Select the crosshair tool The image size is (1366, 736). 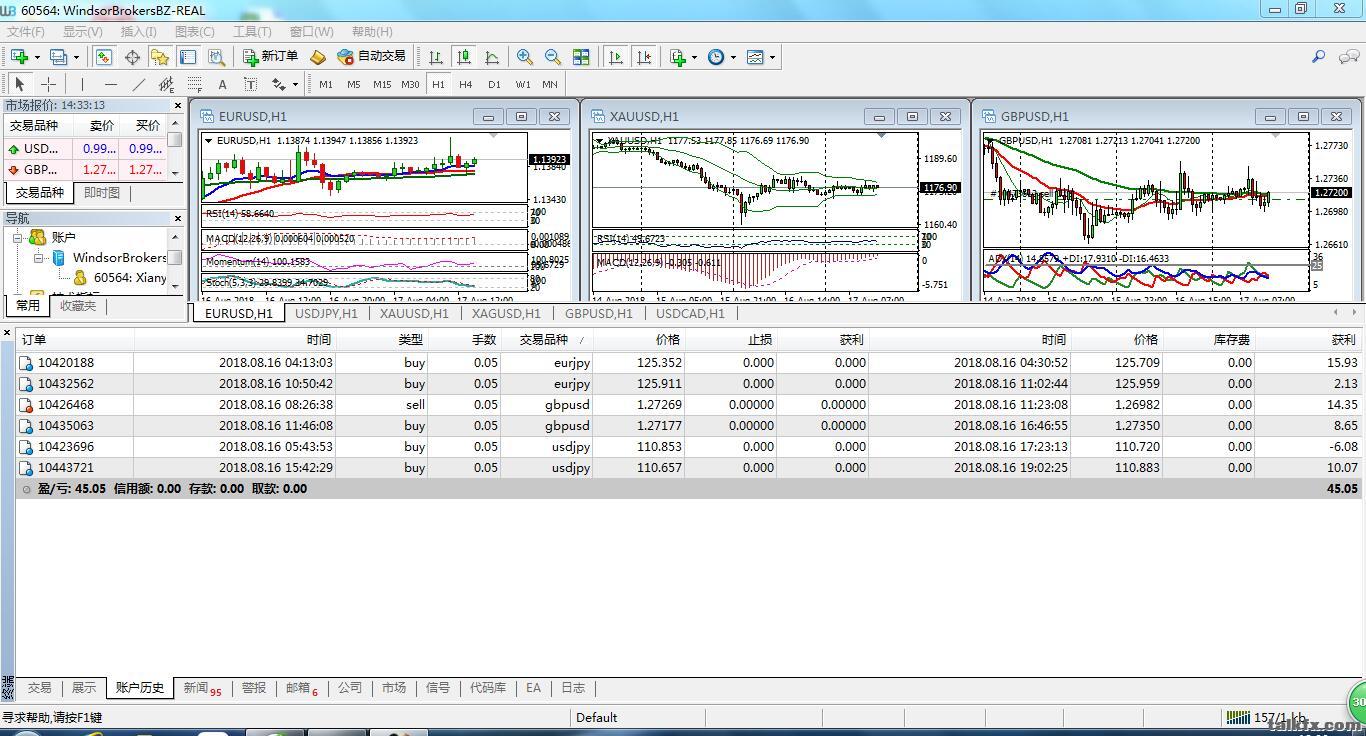click(x=48, y=84)
